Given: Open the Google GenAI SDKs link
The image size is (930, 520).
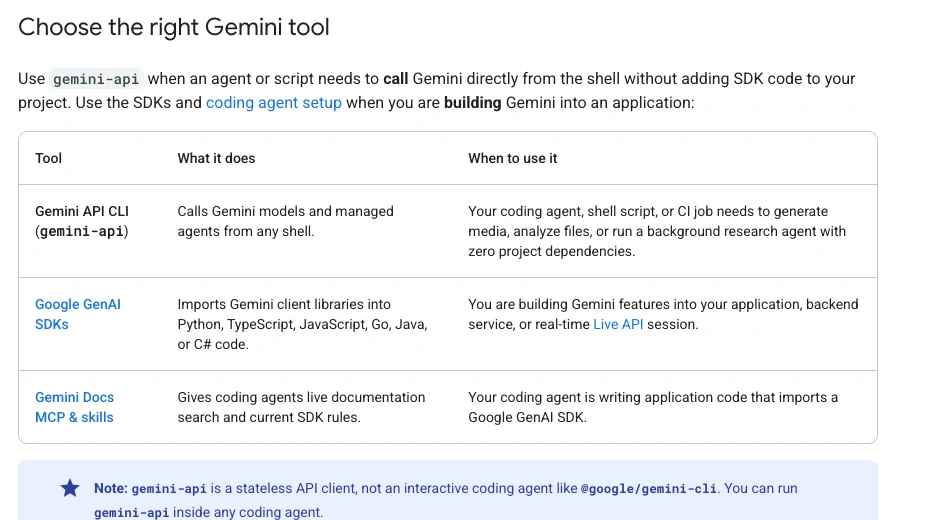Looking at the screenshot, I should [78, 314].
